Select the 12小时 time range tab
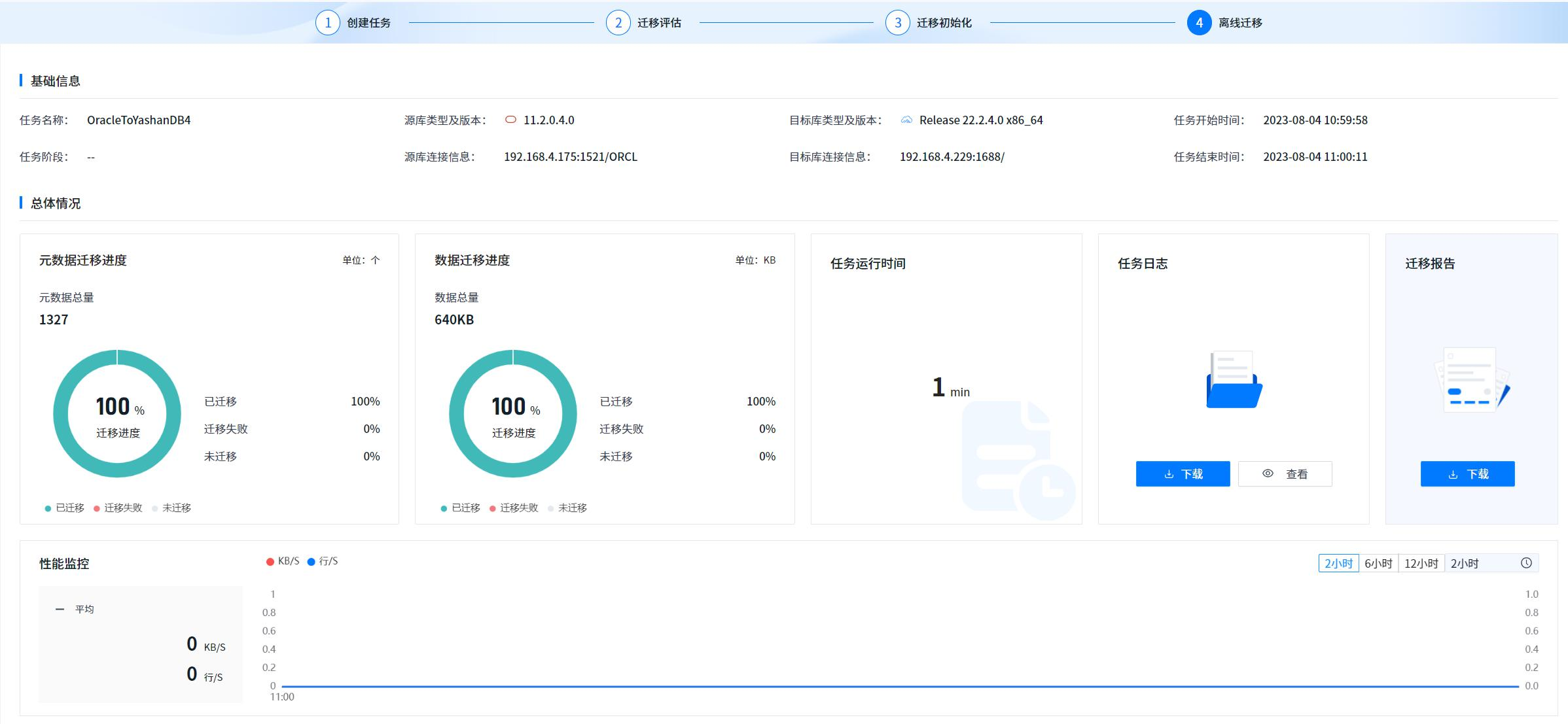The height and width of the screenshot is (724, 1568). [x=1421, y=563]
